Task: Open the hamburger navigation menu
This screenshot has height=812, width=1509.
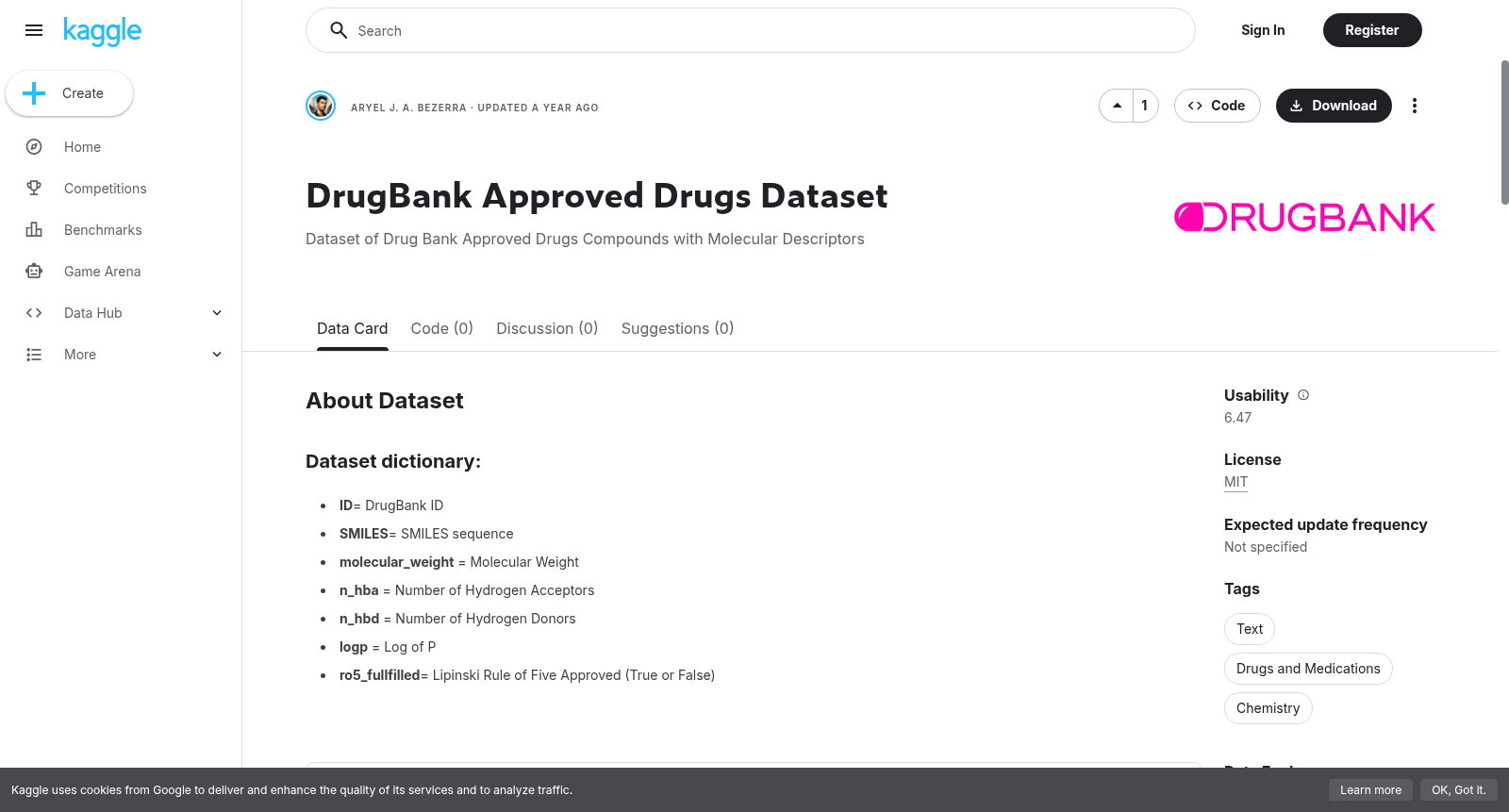Action: tap(34, 30)
